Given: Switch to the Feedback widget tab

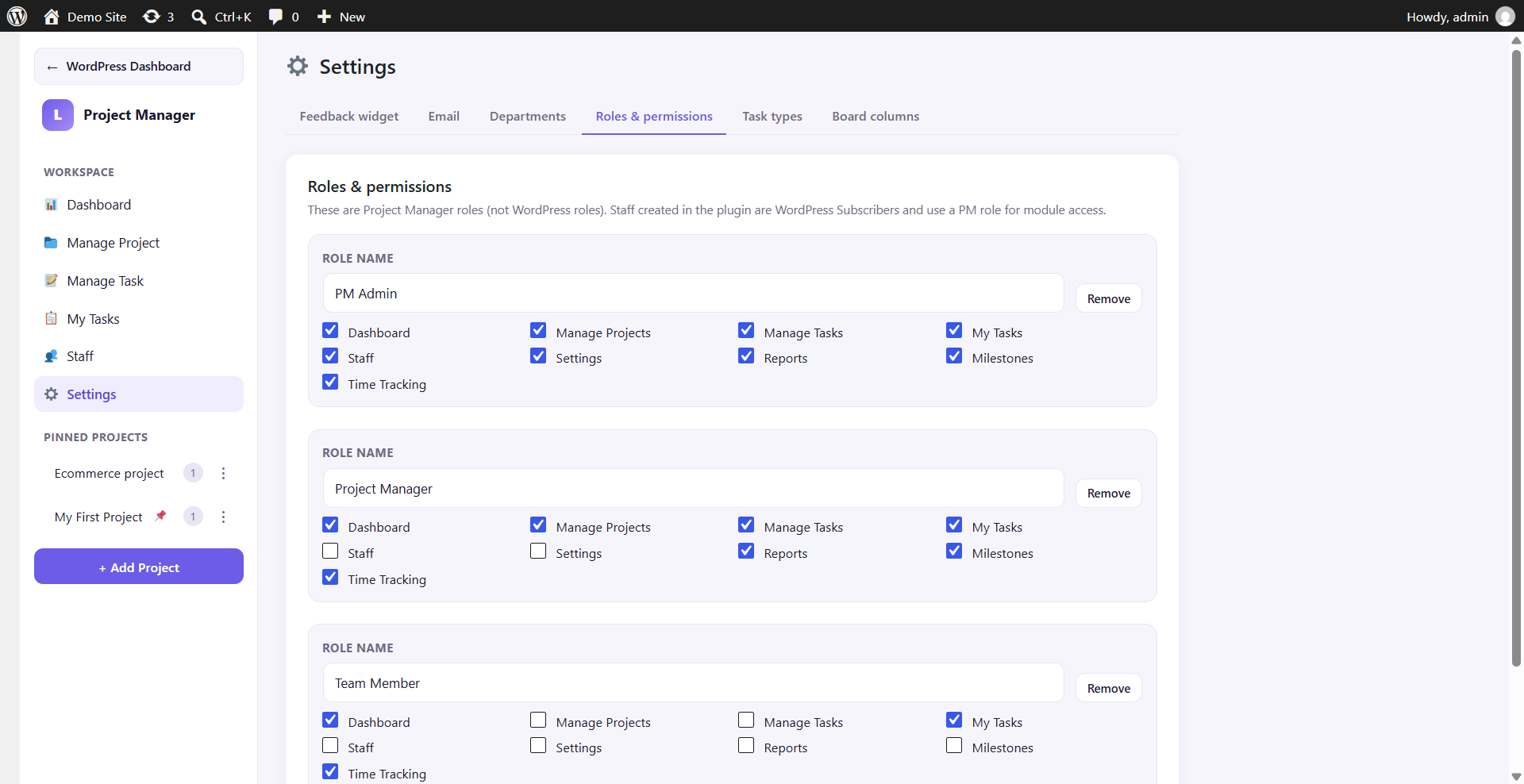Looking at the screenshot, I should [349, 116].
